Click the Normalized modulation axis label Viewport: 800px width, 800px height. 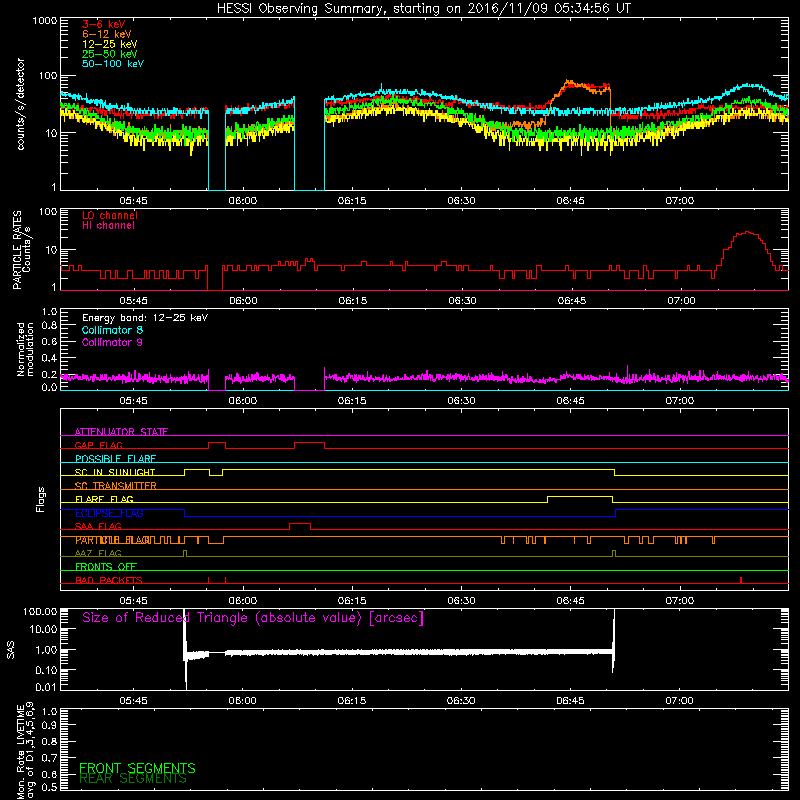tap(25, 349)
